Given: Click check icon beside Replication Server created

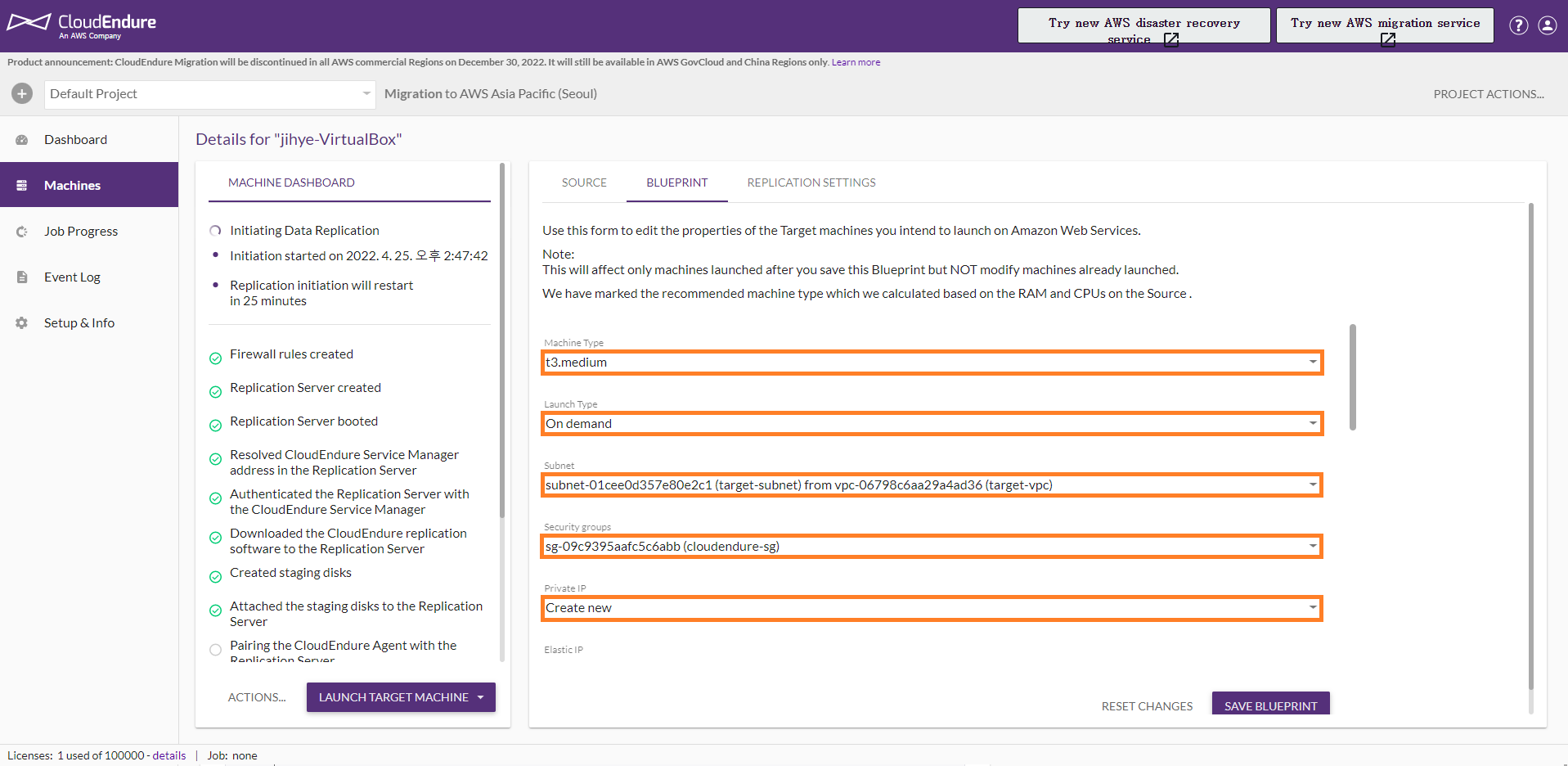Looking at the screenshot, I should [216, 392].
